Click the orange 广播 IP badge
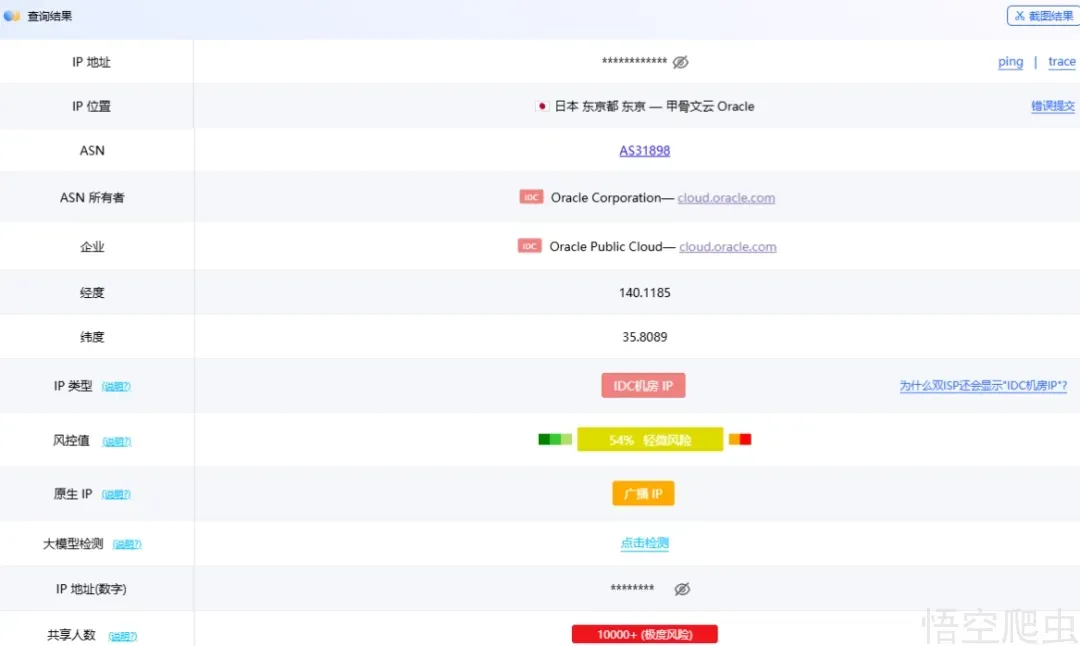This screenshot has width=1080, height=646. (643, 494)
